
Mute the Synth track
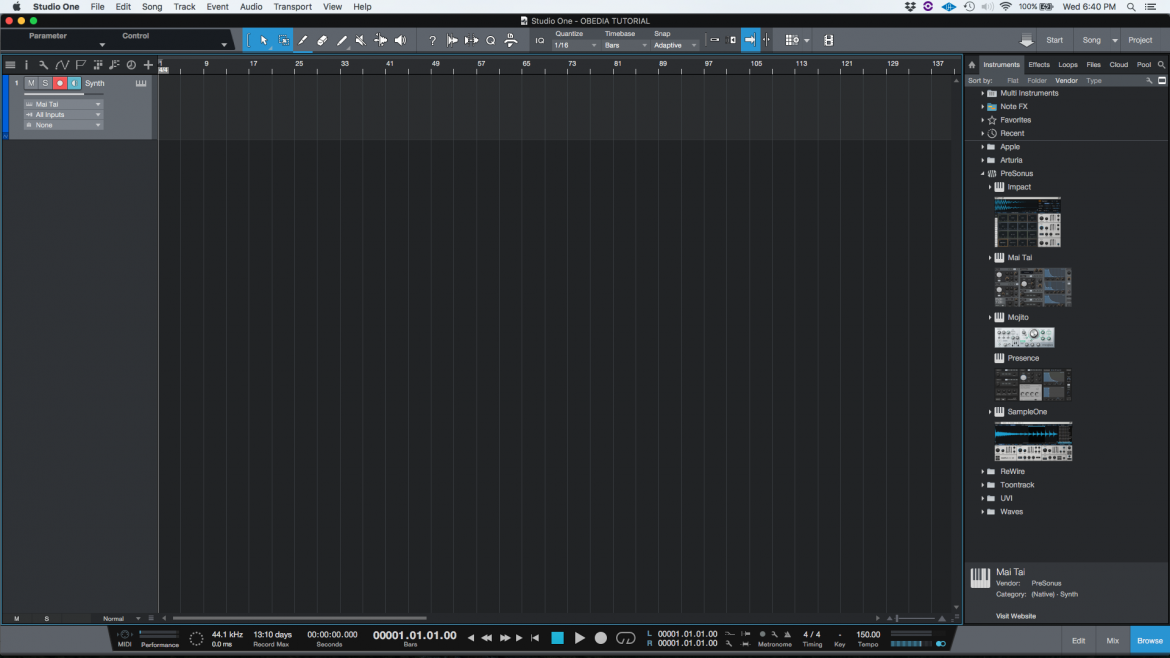click(x=31, y=83)
